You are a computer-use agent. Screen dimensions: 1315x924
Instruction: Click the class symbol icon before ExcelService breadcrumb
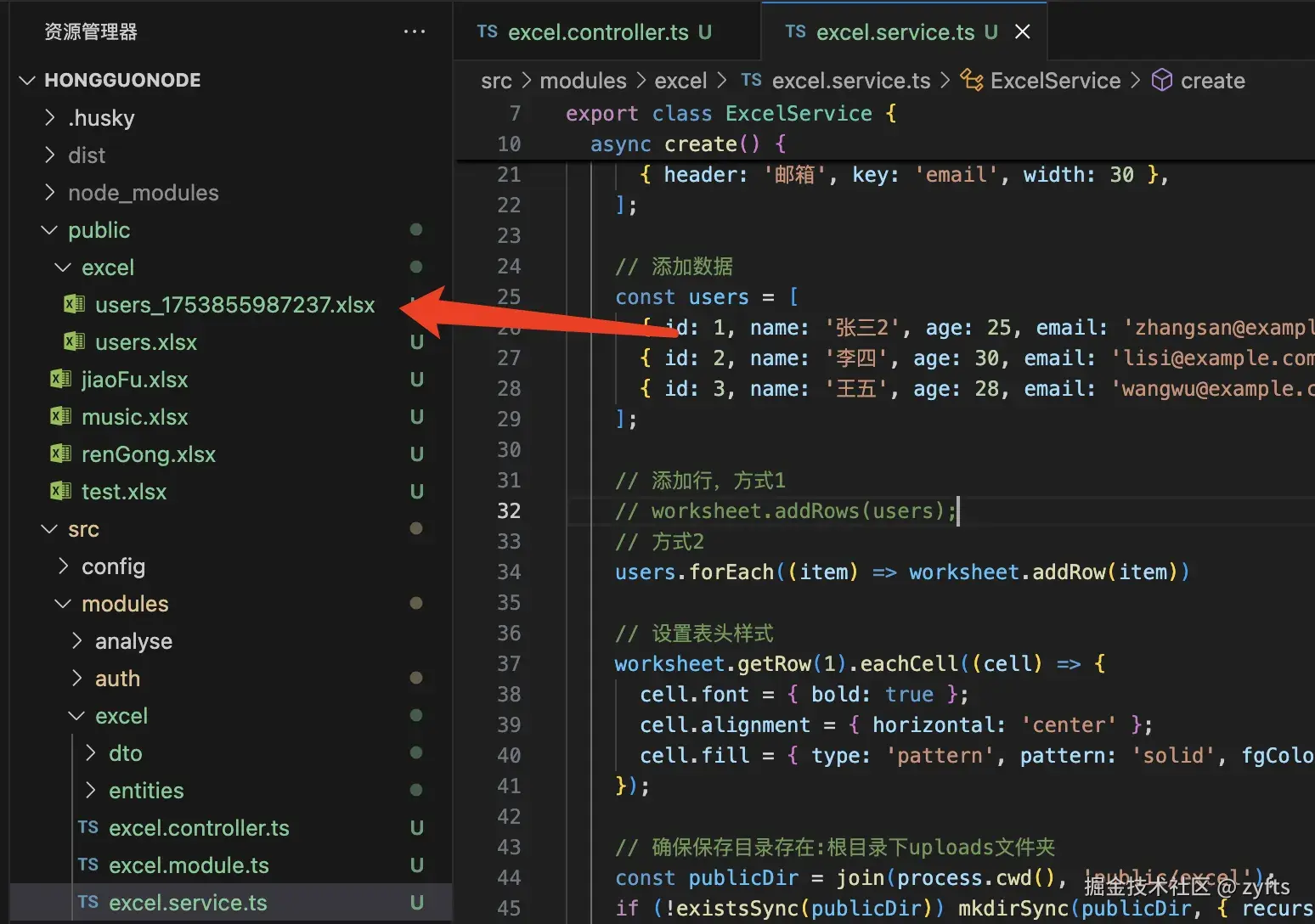(972, 80)
